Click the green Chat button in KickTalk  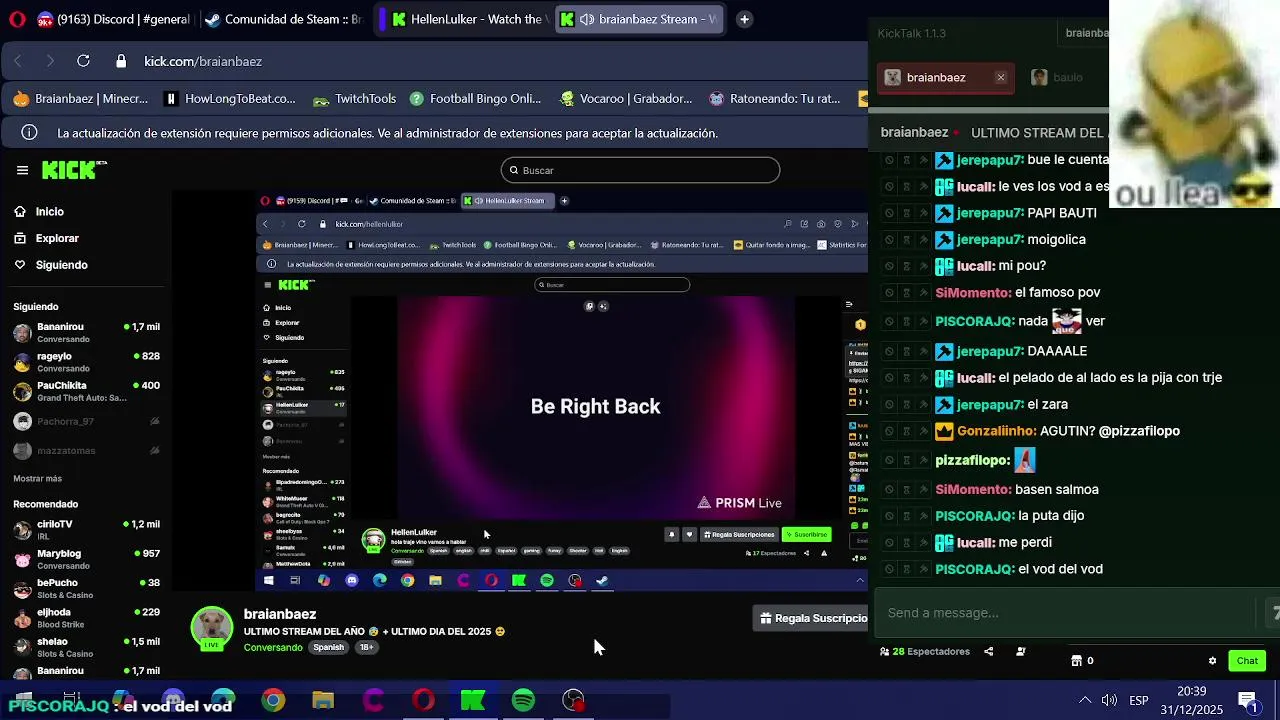pos(1247,661)
